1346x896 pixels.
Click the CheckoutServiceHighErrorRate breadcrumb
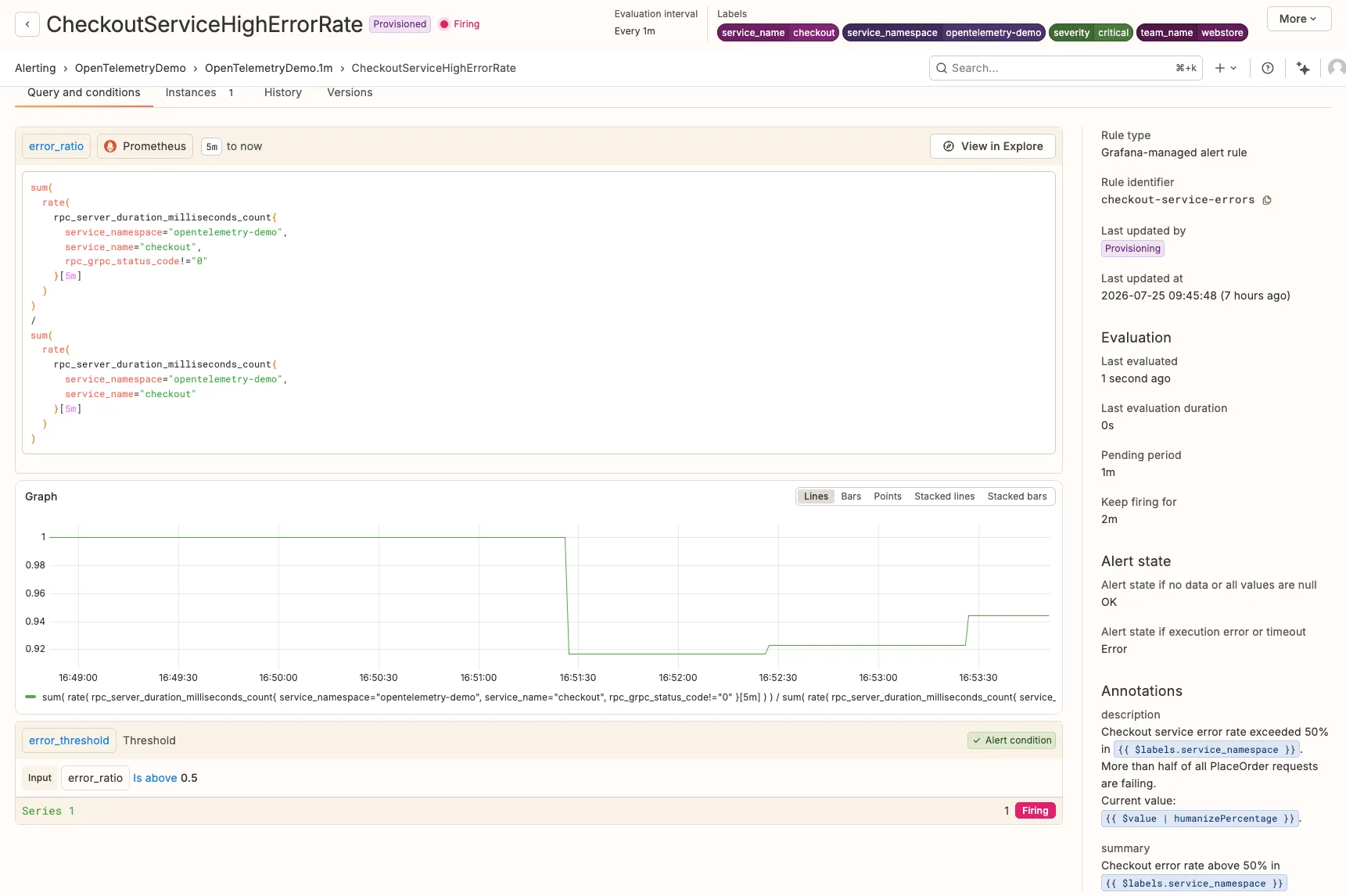click(433, 68)
